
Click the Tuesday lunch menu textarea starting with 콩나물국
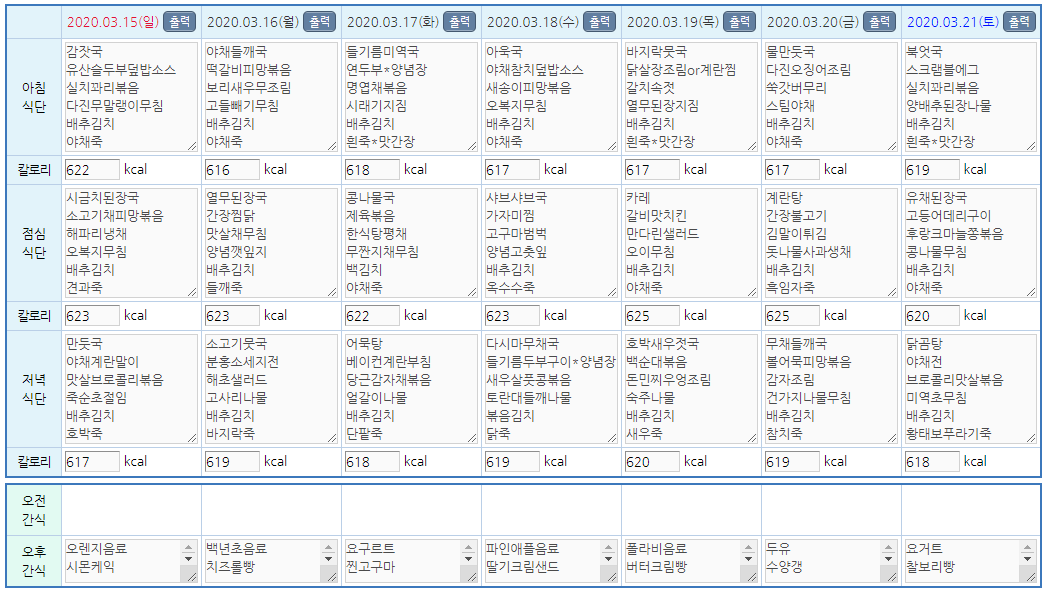coord(410,242)
